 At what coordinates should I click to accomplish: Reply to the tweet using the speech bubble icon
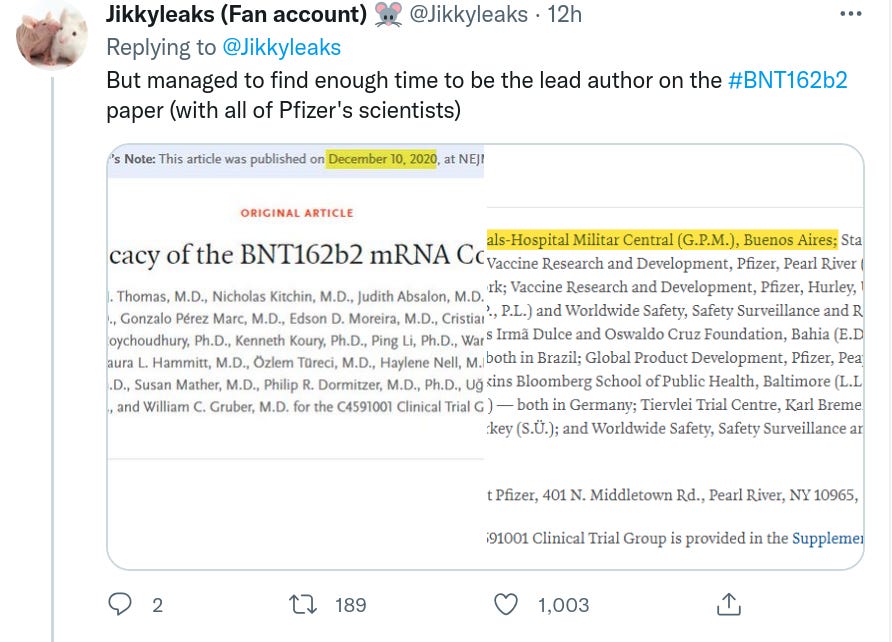[x=120, y=604]
